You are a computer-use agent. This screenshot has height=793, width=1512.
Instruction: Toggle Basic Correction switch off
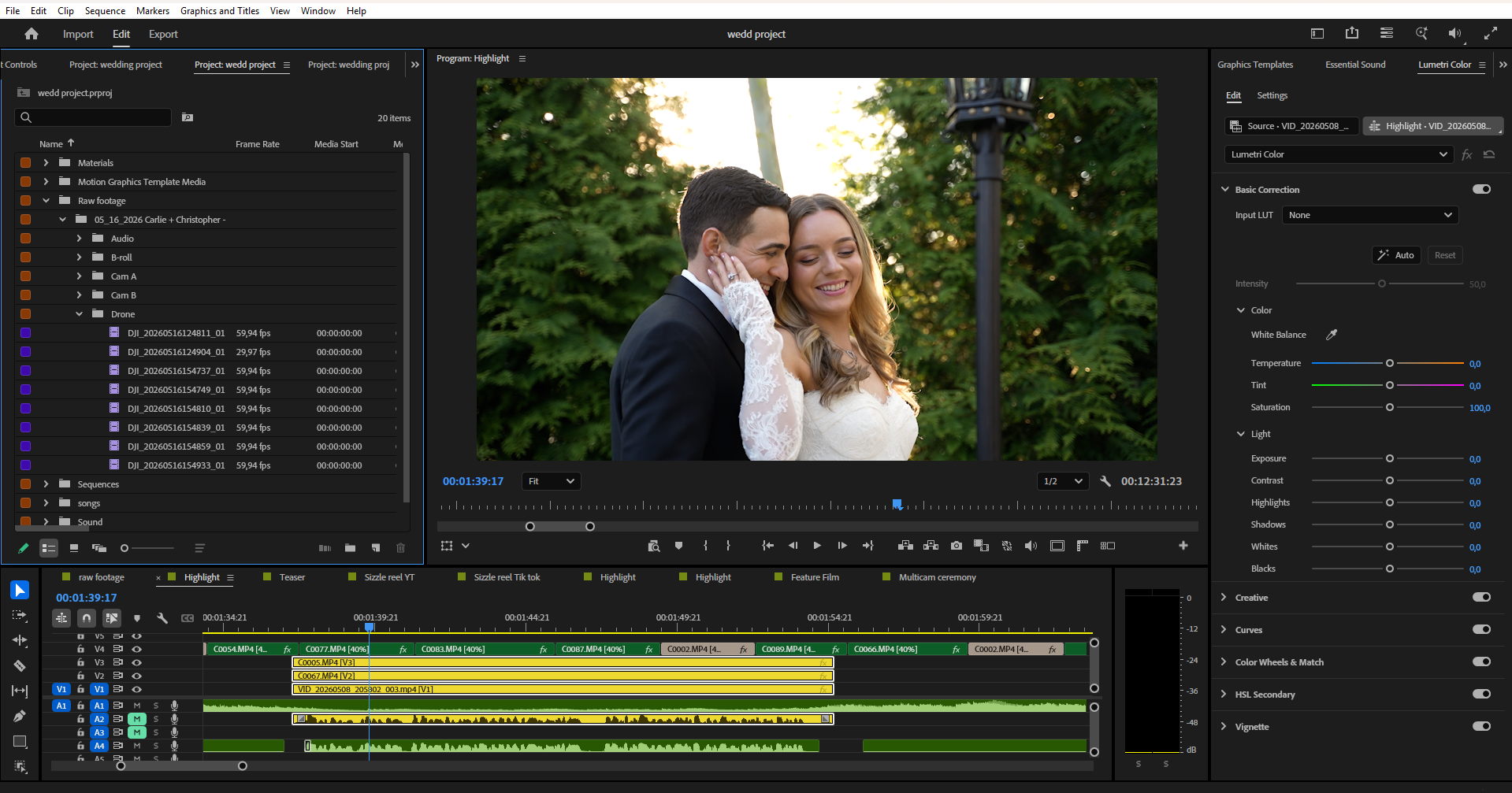coord(1481,189)
